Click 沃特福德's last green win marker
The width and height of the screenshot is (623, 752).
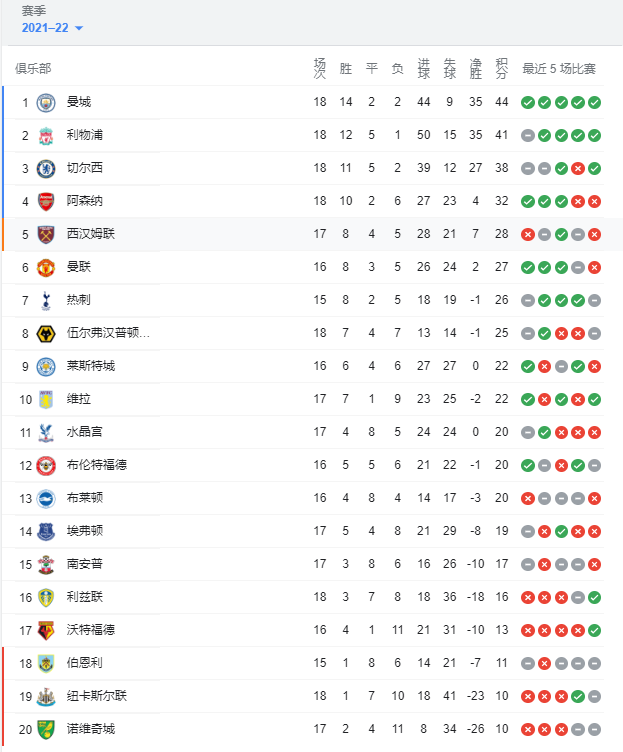(x=594, y=631)
